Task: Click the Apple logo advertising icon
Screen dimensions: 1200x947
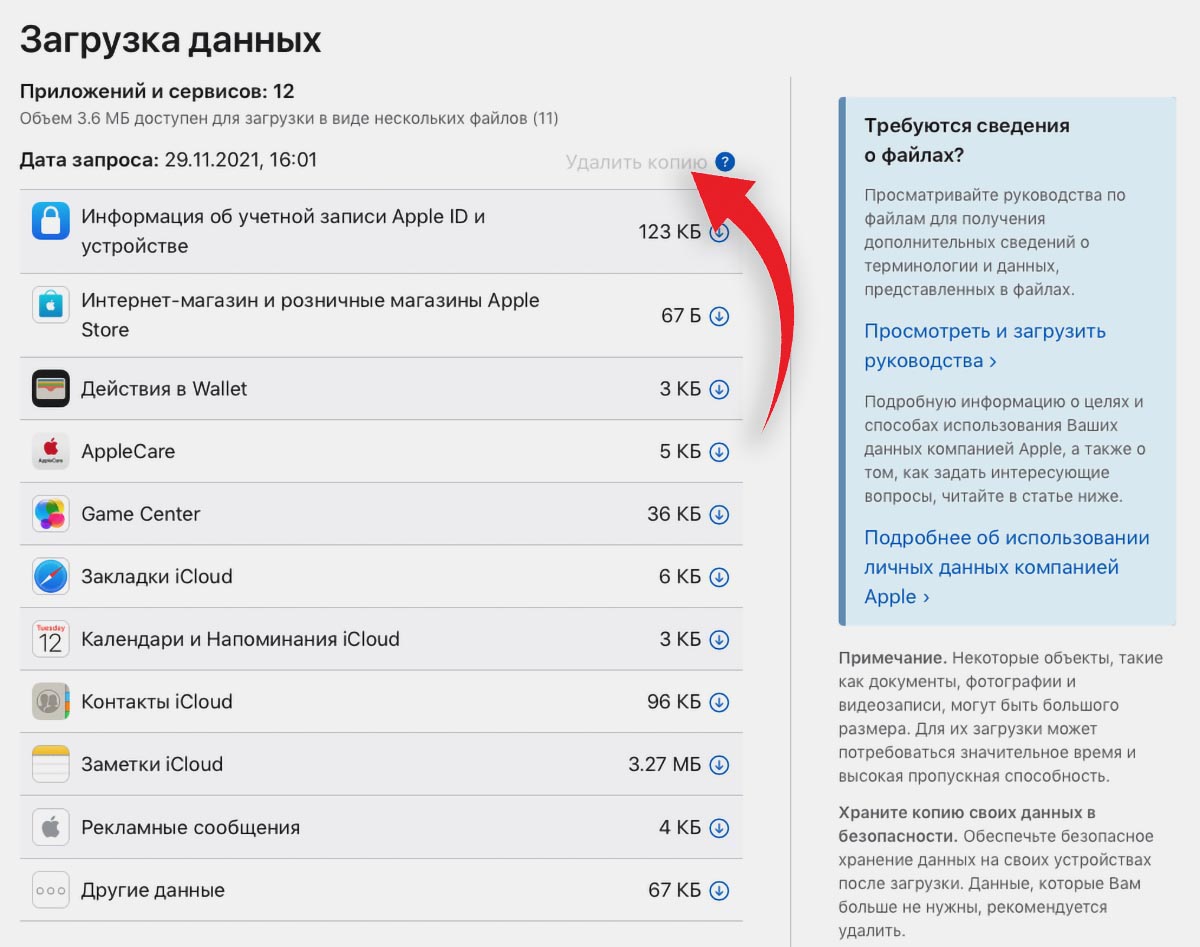Action: (x=50, y=827)
